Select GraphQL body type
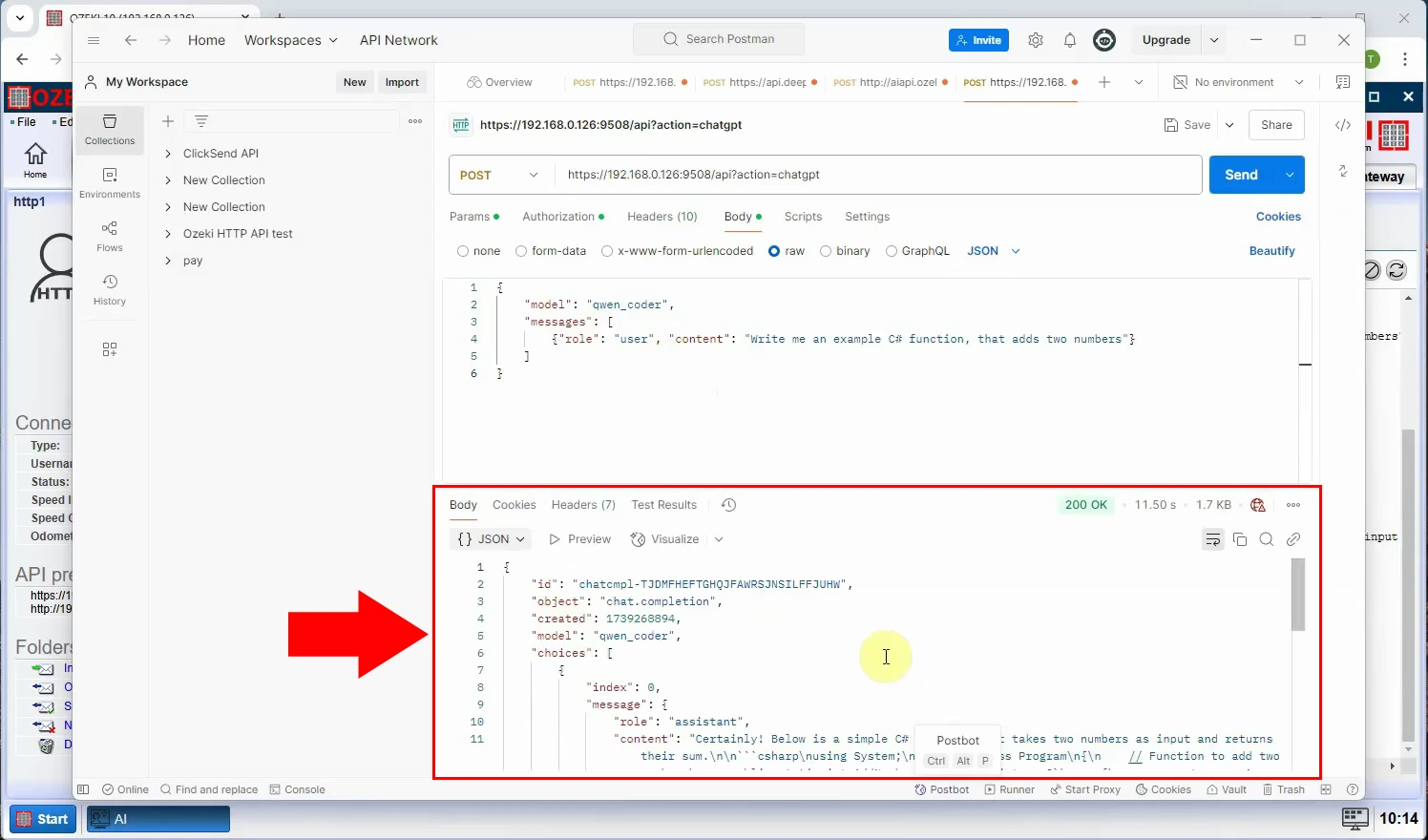The image size is (1428, 840). pyautogui.click(x=892, y=251)
